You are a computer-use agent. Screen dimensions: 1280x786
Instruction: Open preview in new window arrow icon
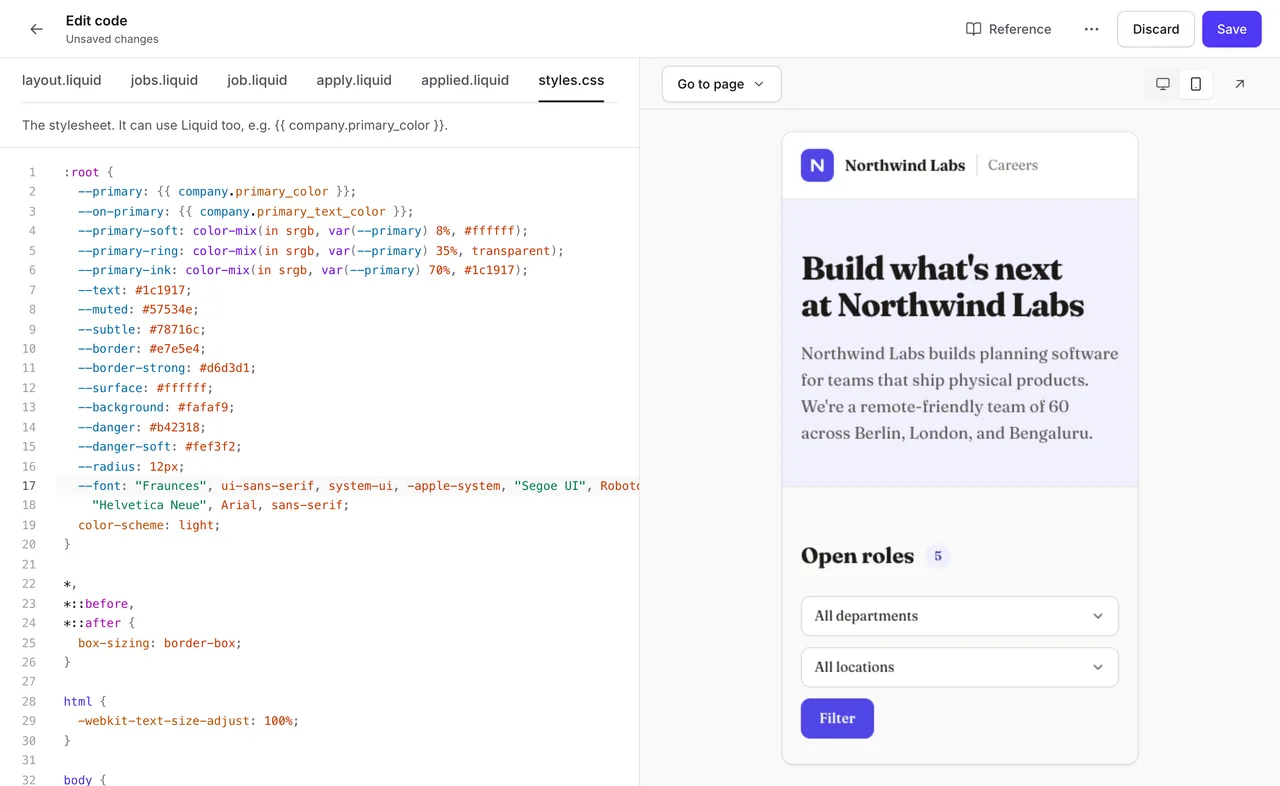[x=1239, y=84]
